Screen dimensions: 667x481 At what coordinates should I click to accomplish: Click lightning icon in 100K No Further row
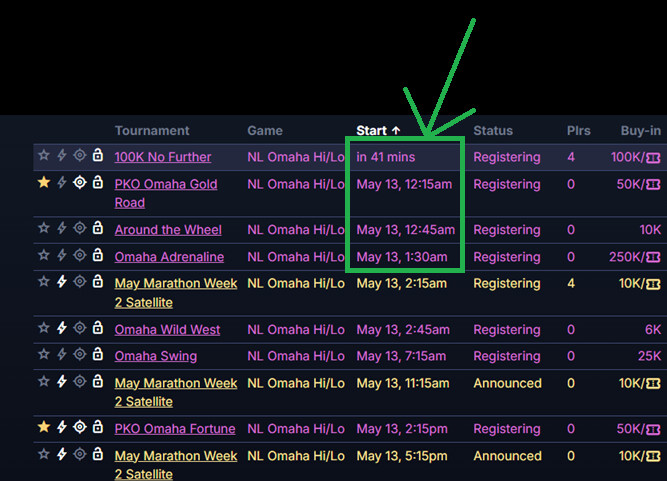pyautogui.click(x=62, y=155)
